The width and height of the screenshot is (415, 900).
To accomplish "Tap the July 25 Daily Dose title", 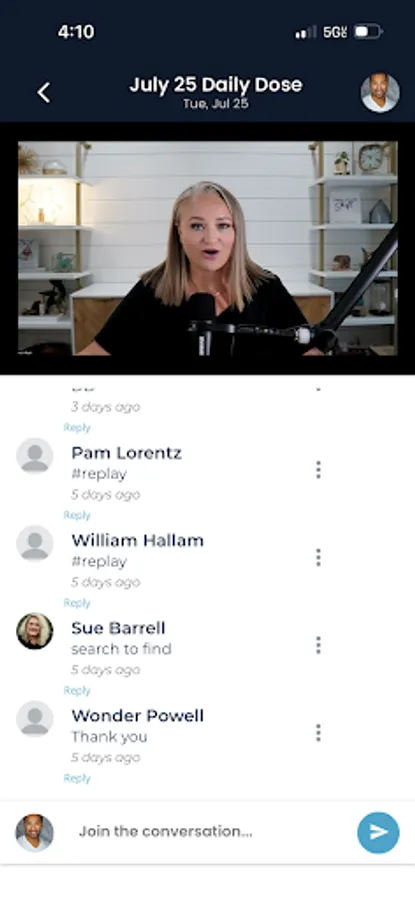I will [216, 85].
